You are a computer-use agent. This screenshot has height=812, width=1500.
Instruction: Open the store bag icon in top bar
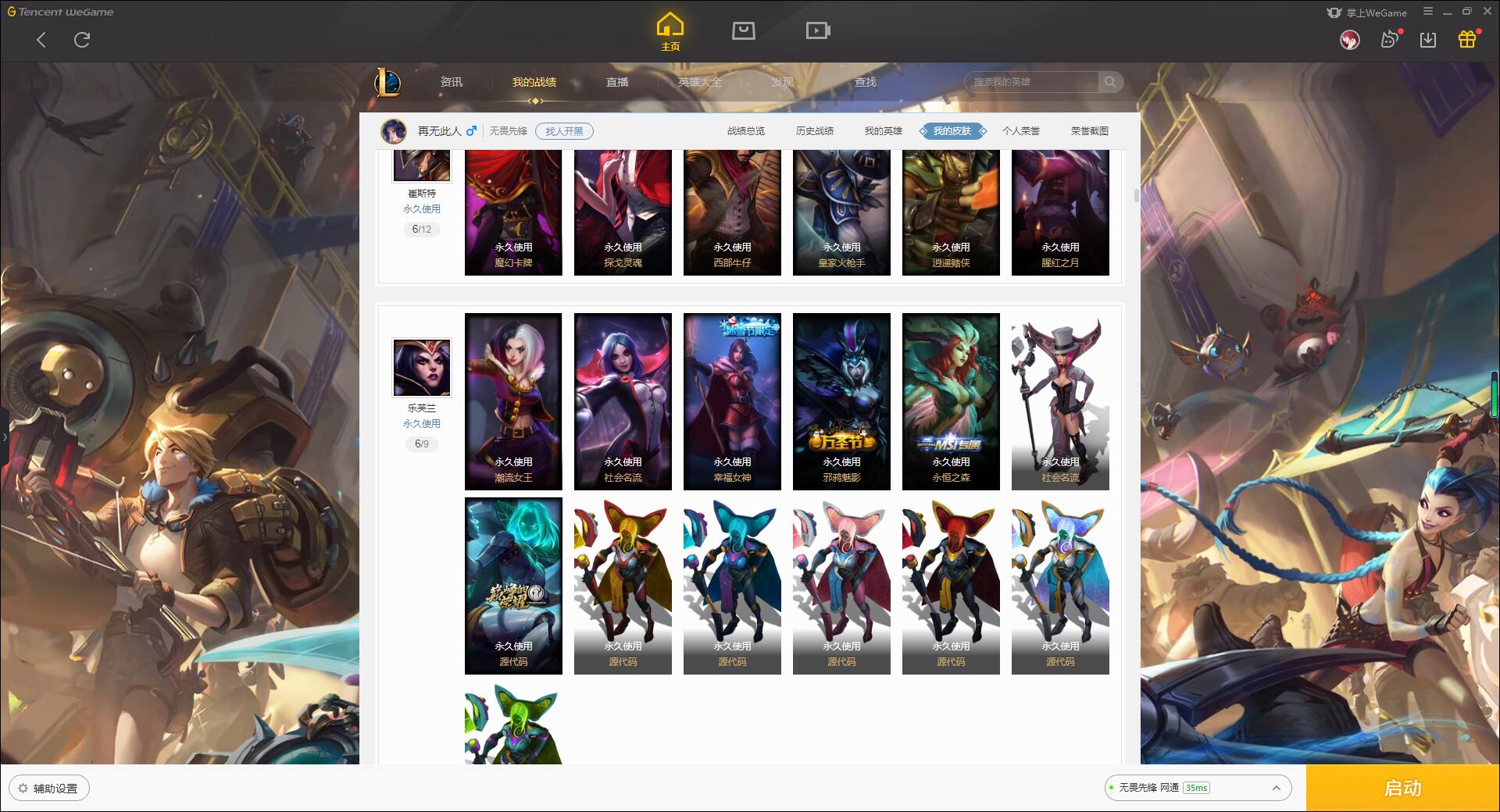(743, 31)
